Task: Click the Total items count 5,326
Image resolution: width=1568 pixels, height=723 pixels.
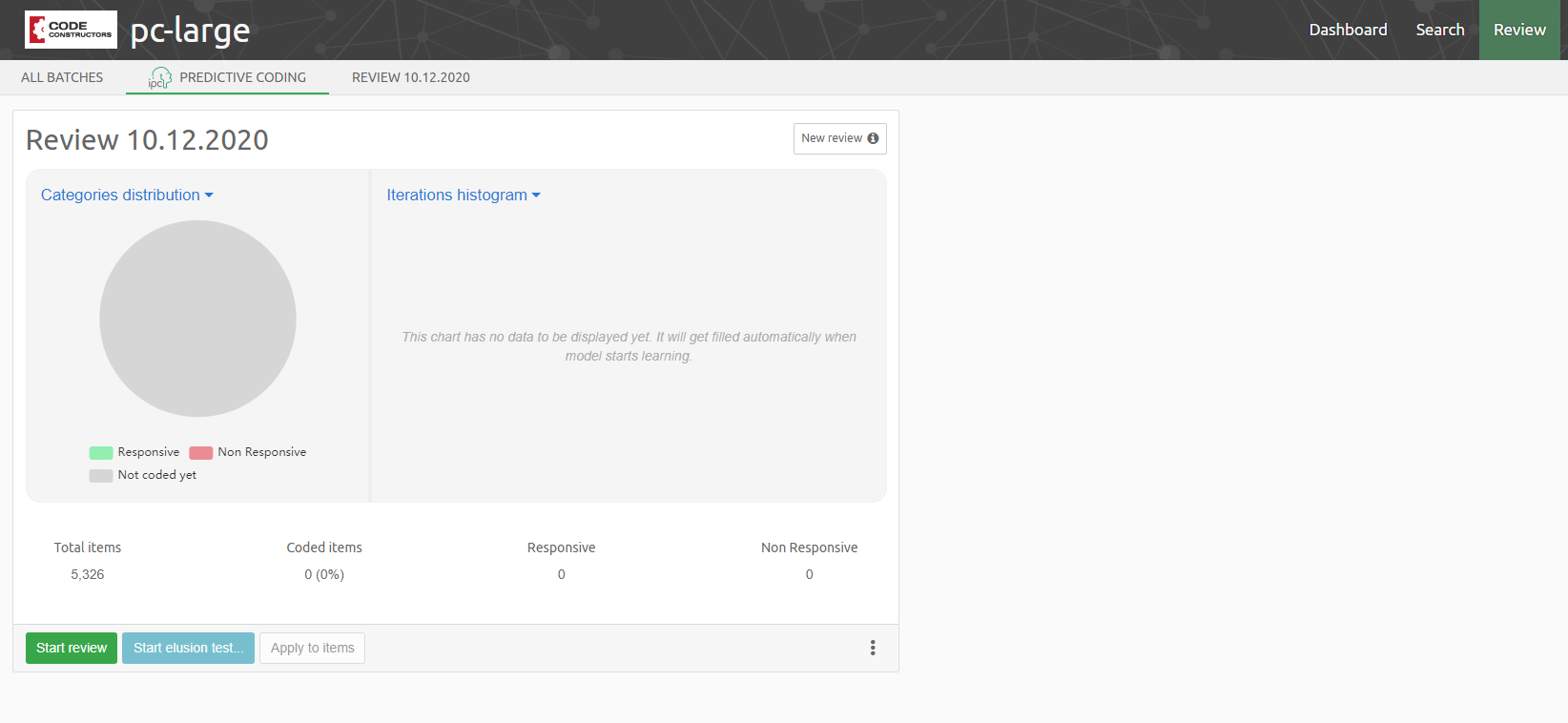Action: click(x=87, y=574)
